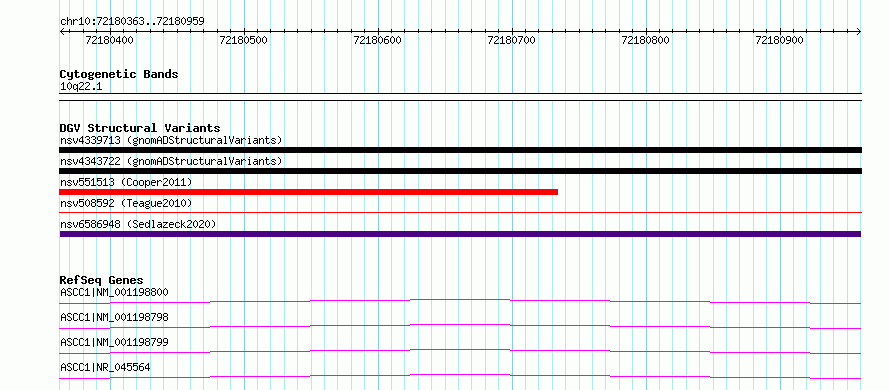Select ruler position 72180400
This screenshot has height=390, width=890.
point(109,40)
